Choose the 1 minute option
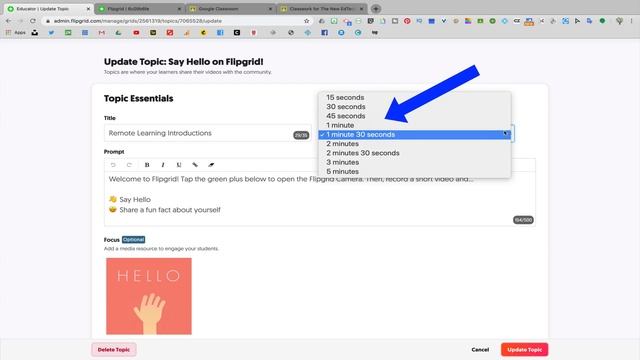Screen dimensions: 640x360 pos(414,125)
